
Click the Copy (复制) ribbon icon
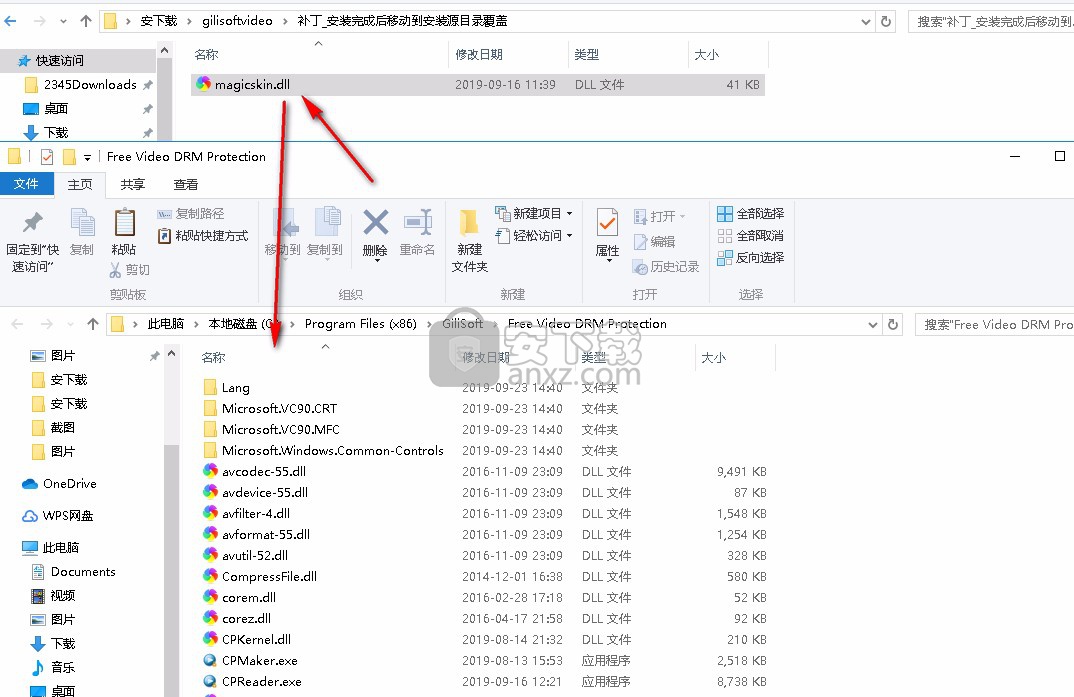(x=82, y=223)
